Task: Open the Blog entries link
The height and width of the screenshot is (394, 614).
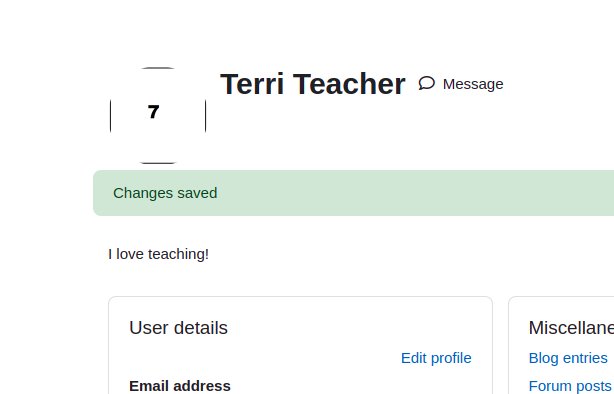Action: (x=568, y=358)
